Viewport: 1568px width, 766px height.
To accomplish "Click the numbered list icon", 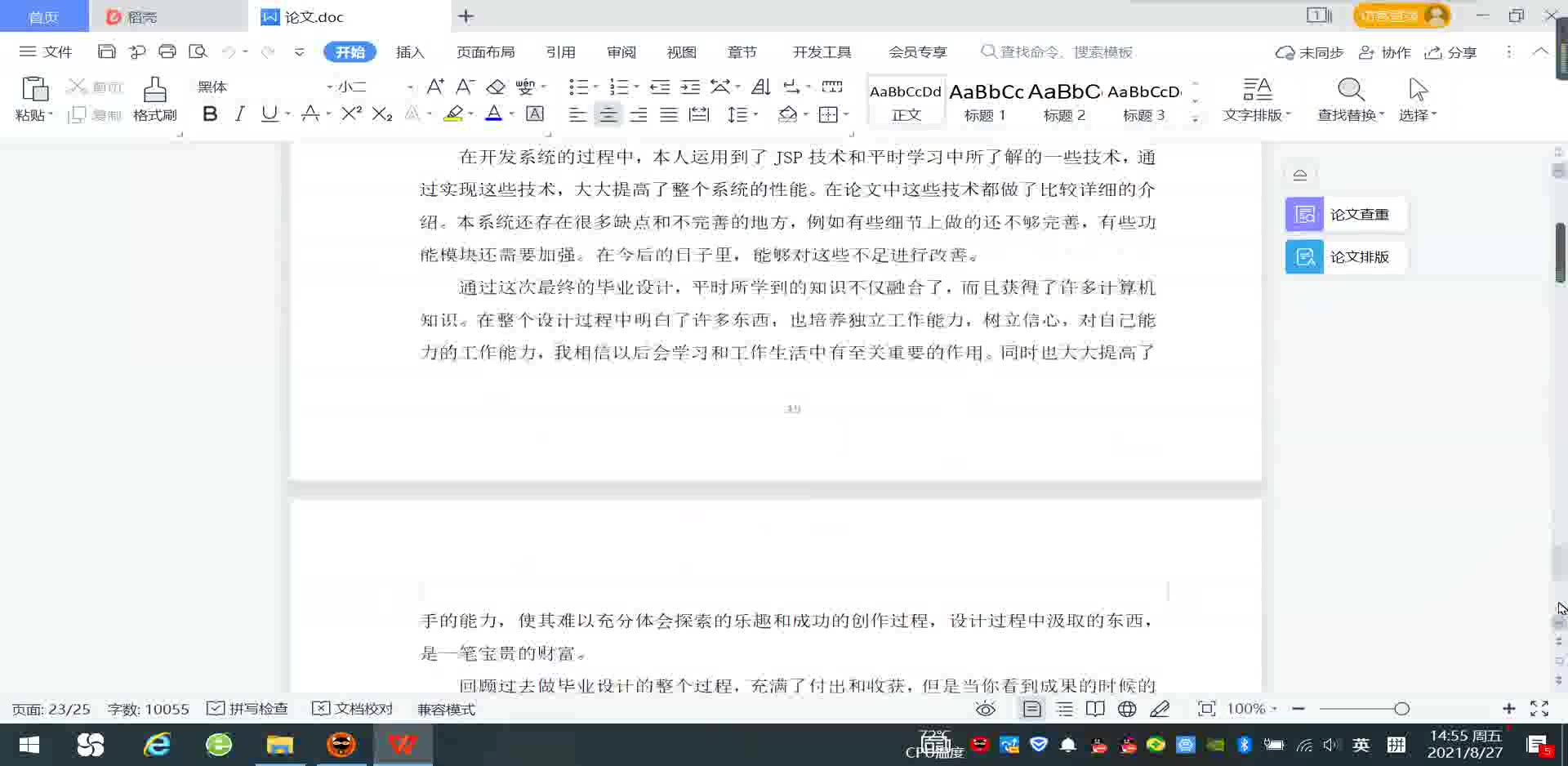I will pyautogui.click(x=619, y=87).
